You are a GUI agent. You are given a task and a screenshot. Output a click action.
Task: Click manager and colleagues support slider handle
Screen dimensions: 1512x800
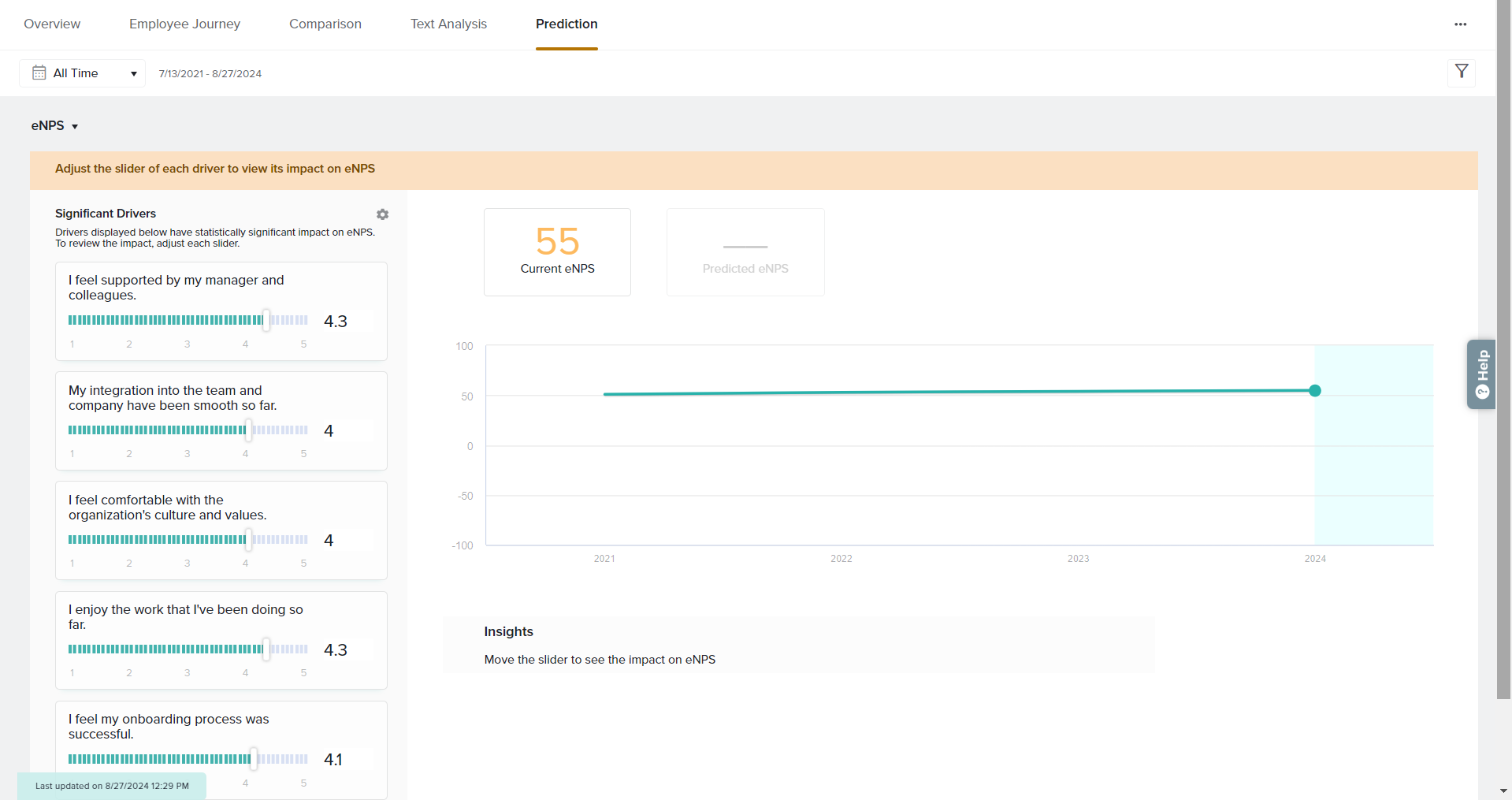[x=266, y=320]
